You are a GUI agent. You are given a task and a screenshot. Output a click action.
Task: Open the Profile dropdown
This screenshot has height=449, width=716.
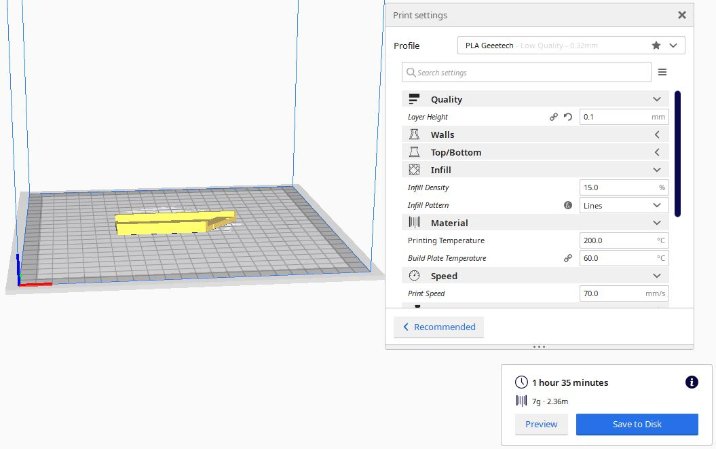tap(571, 45)
